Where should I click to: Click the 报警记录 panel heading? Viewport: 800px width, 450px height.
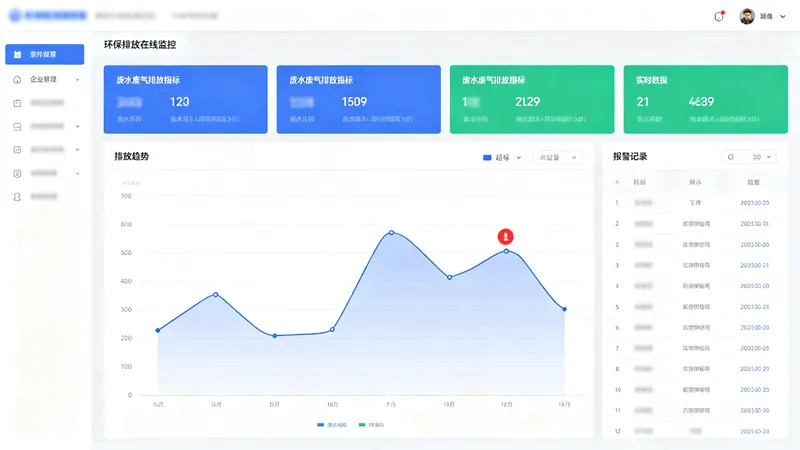point(630,157)
